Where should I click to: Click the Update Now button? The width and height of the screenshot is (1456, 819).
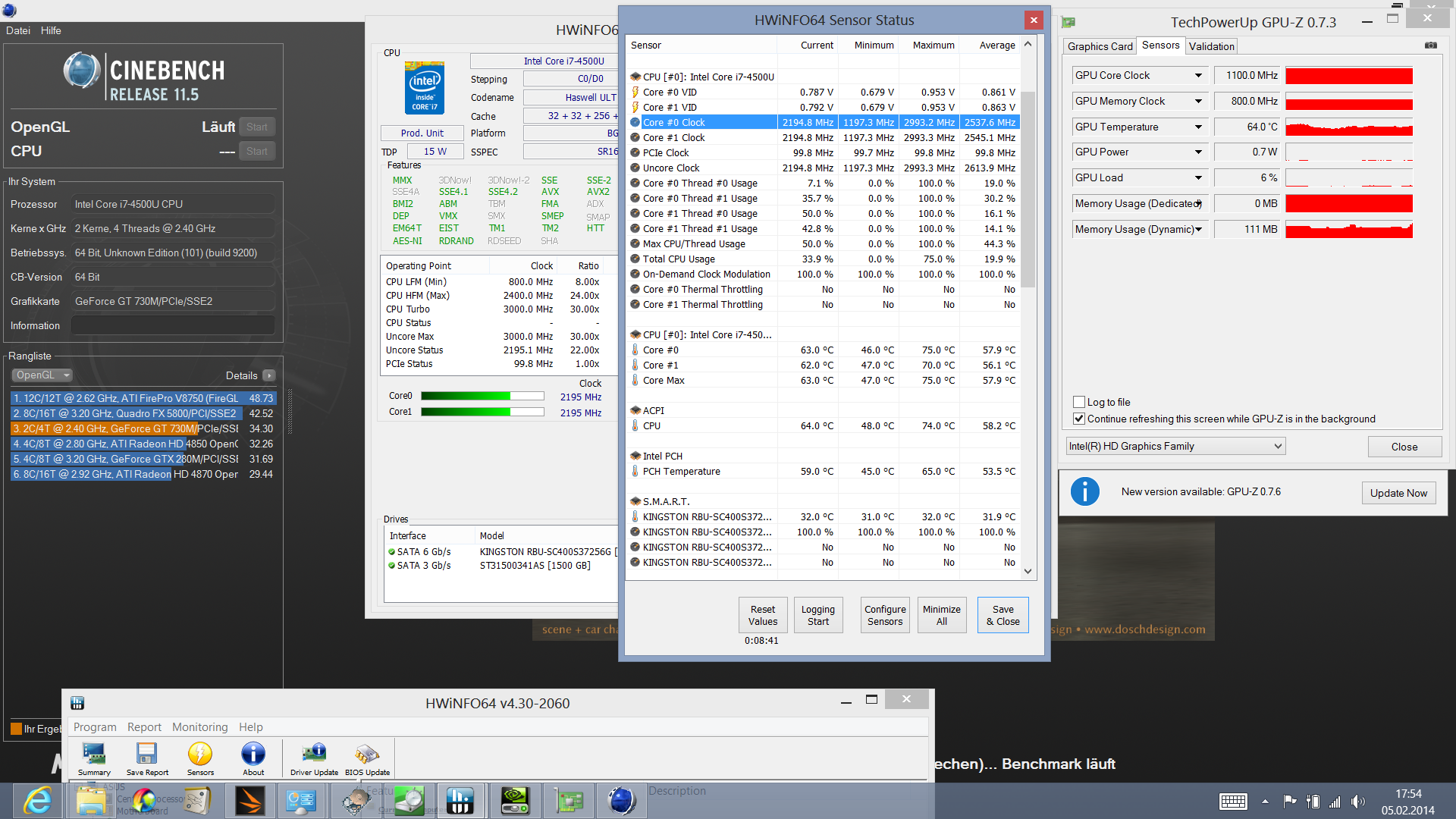tap(1398, 493)
